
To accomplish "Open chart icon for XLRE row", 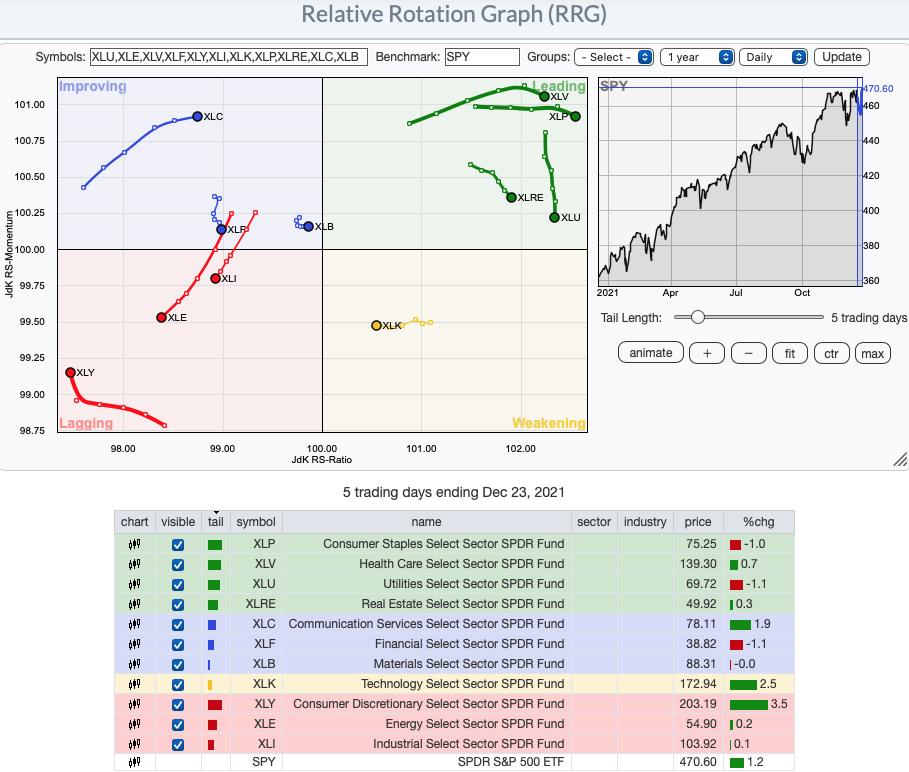I will tap(134, 604).
